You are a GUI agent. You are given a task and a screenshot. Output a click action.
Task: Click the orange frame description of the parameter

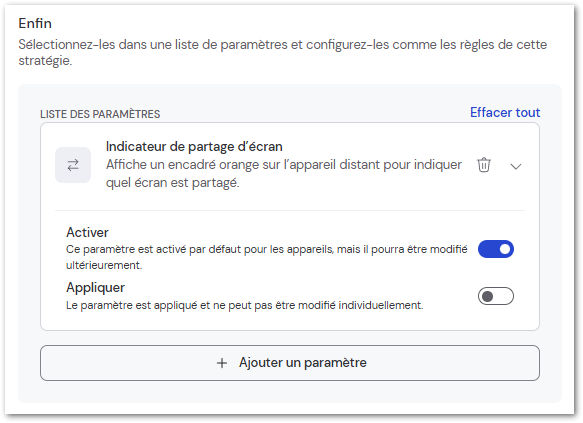pos(284,174)
